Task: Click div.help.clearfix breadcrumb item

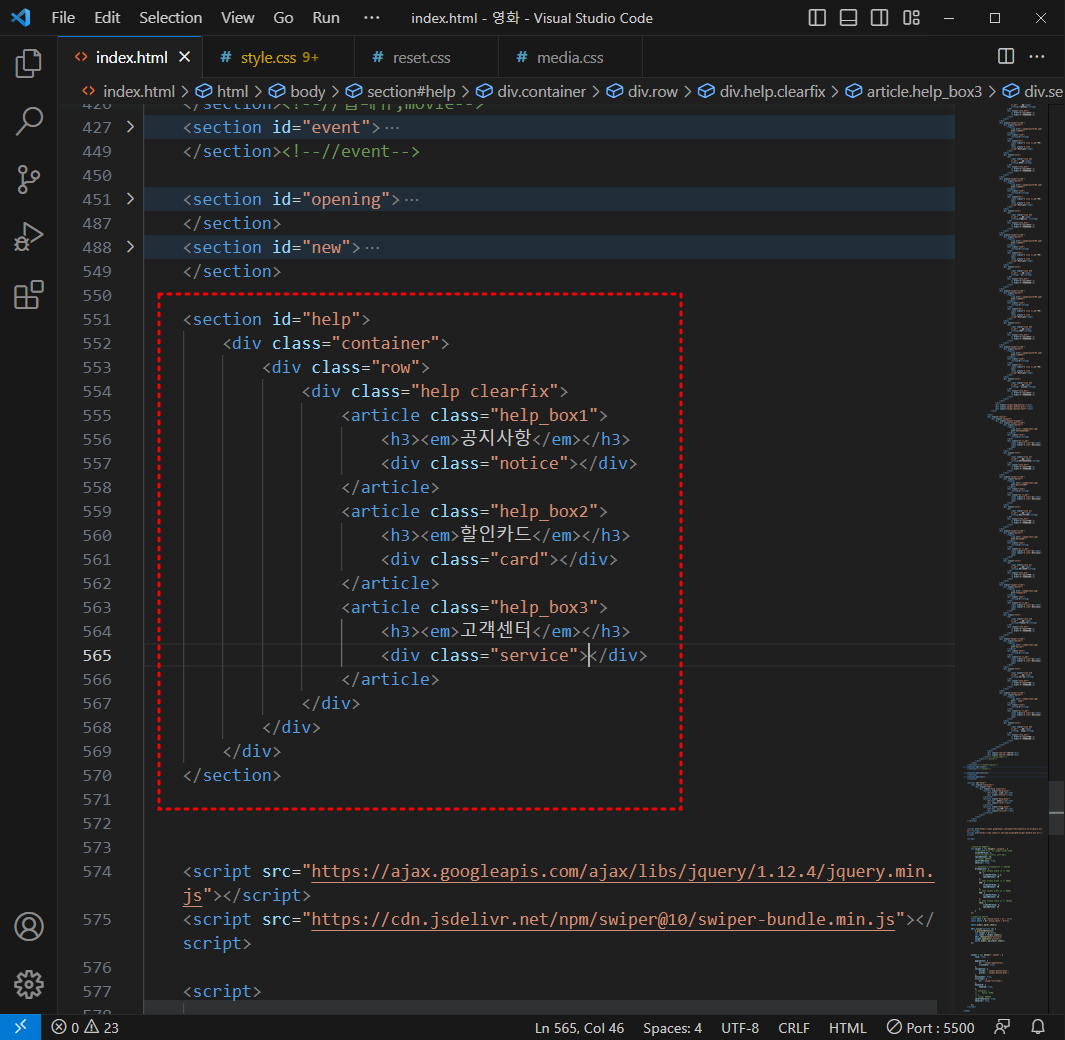Action: 762,91
